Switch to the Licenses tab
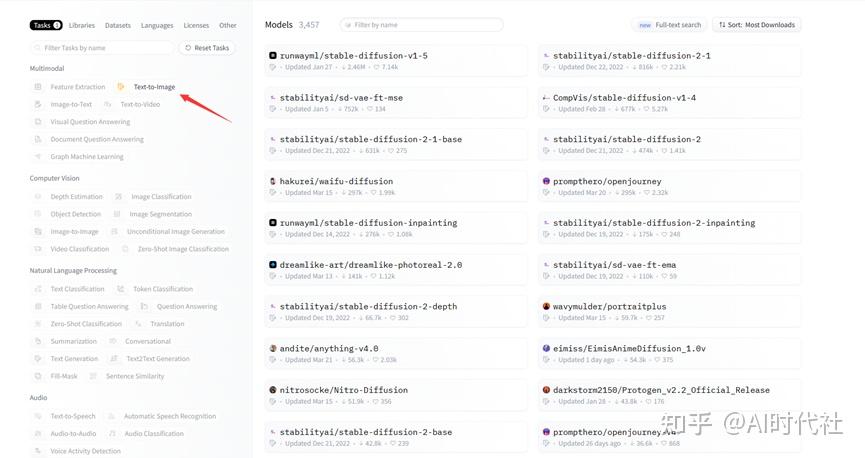865x458 pixels. [196, 25]
